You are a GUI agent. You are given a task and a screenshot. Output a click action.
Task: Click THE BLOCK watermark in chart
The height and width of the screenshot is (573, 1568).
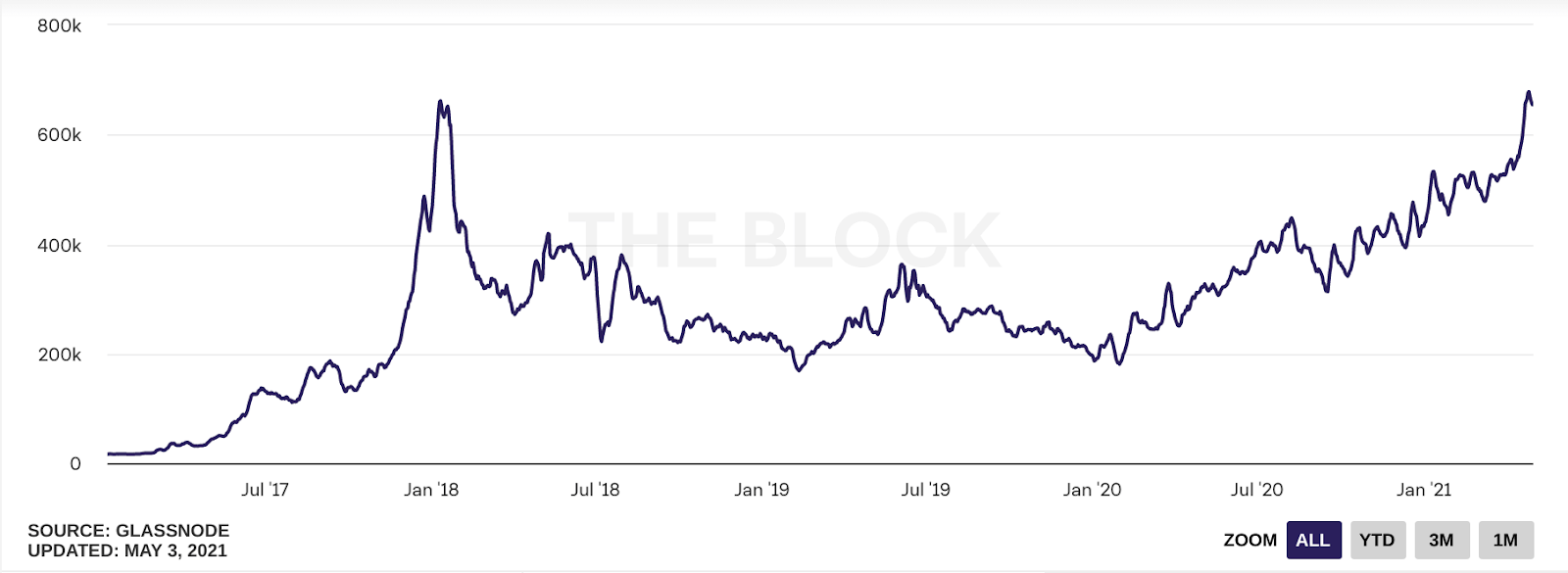click(x=784, y=240)
